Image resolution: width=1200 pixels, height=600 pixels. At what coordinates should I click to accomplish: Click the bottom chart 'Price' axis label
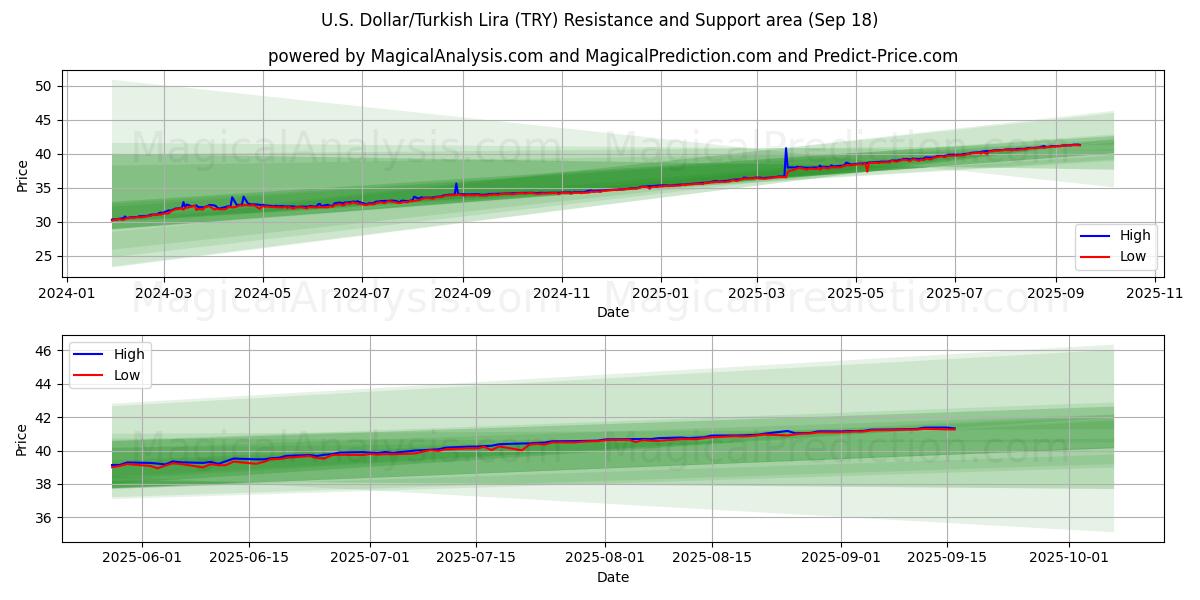pyautogui.click(x=22, y=438)
